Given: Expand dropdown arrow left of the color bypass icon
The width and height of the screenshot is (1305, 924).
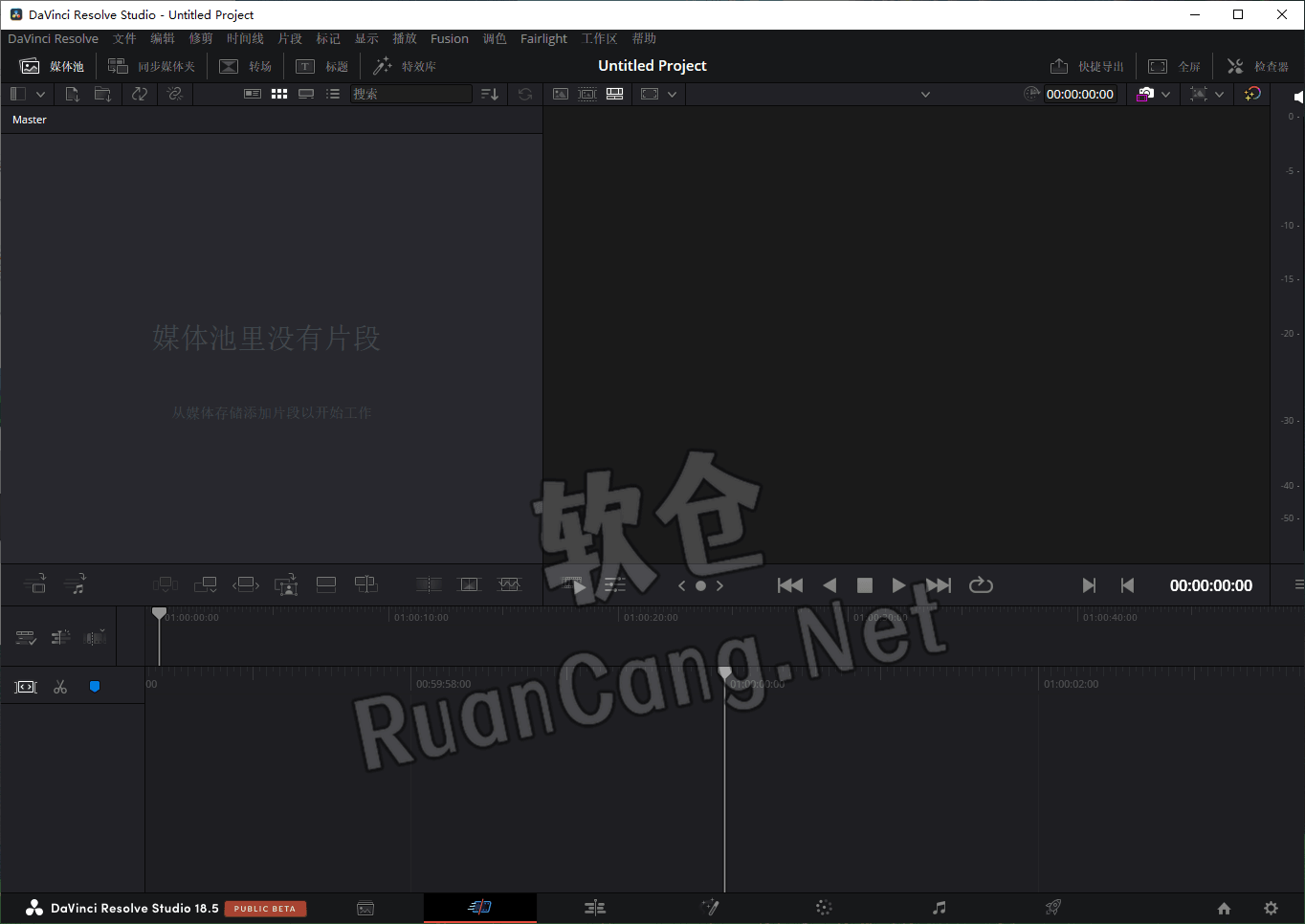Looking at the screenshot, I should [x=1219, y=94].
